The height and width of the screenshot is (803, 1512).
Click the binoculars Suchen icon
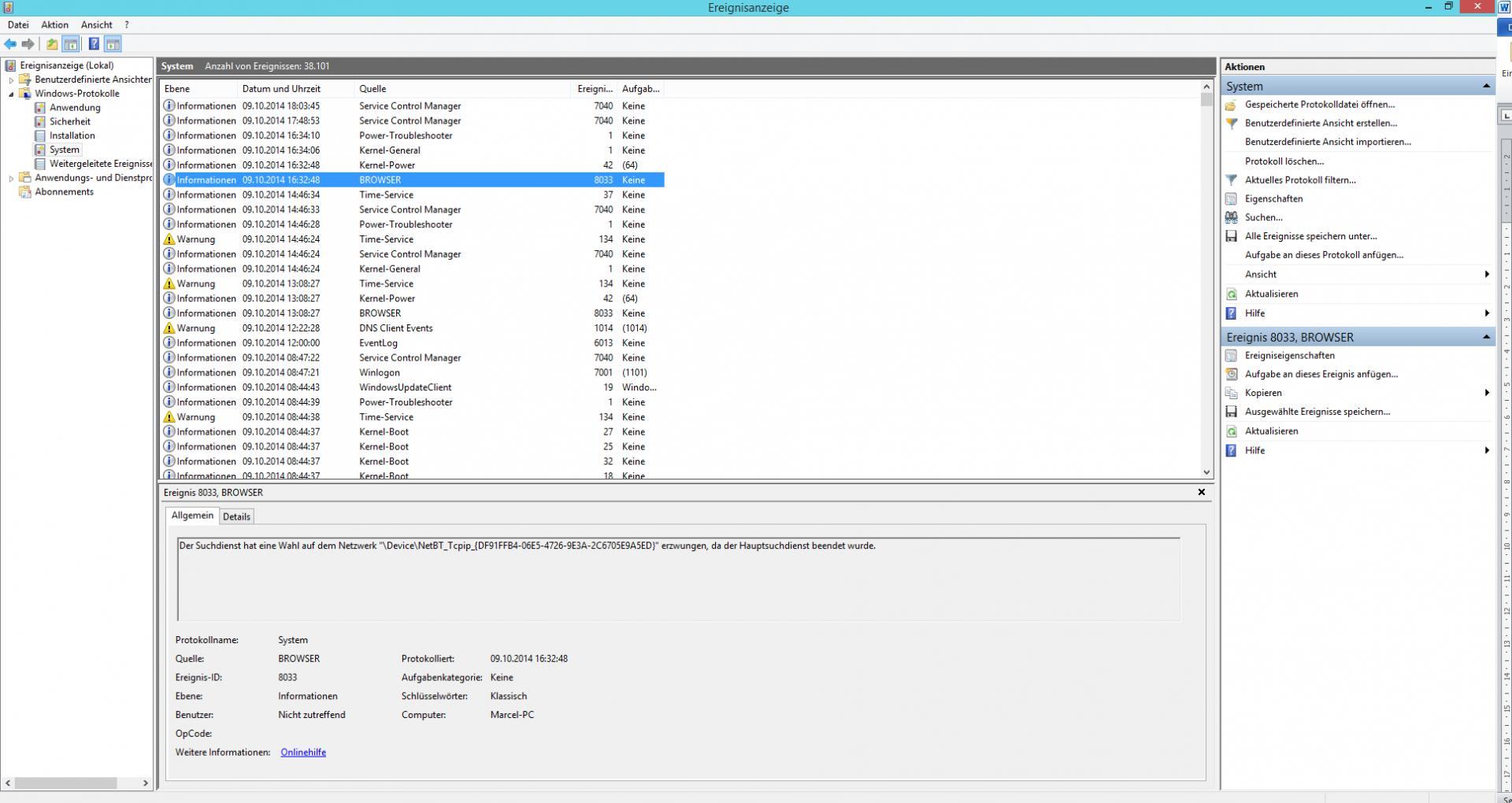[1232, 218]
